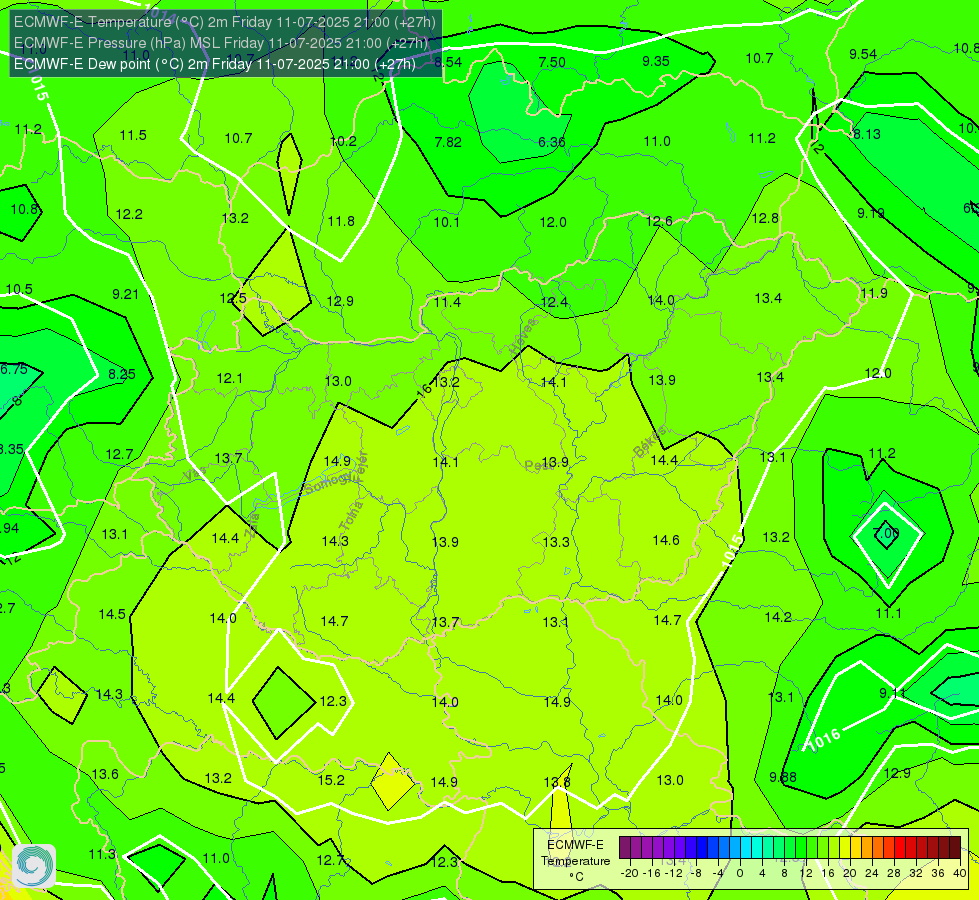Click the 7.50 temperature value
The width and height of the screenshot is (979, 900).
[x=552, y=62]
